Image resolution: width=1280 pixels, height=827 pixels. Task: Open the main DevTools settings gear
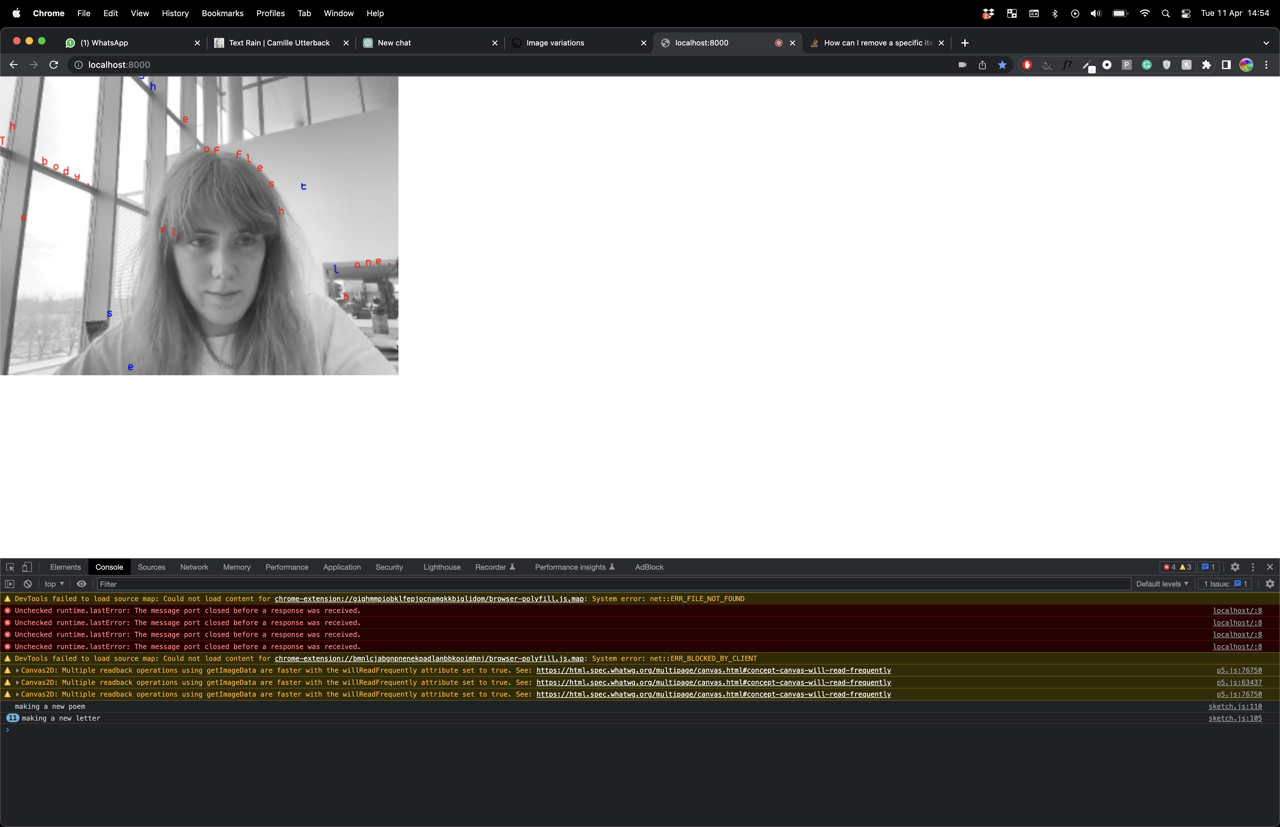tap(1235, 567)
